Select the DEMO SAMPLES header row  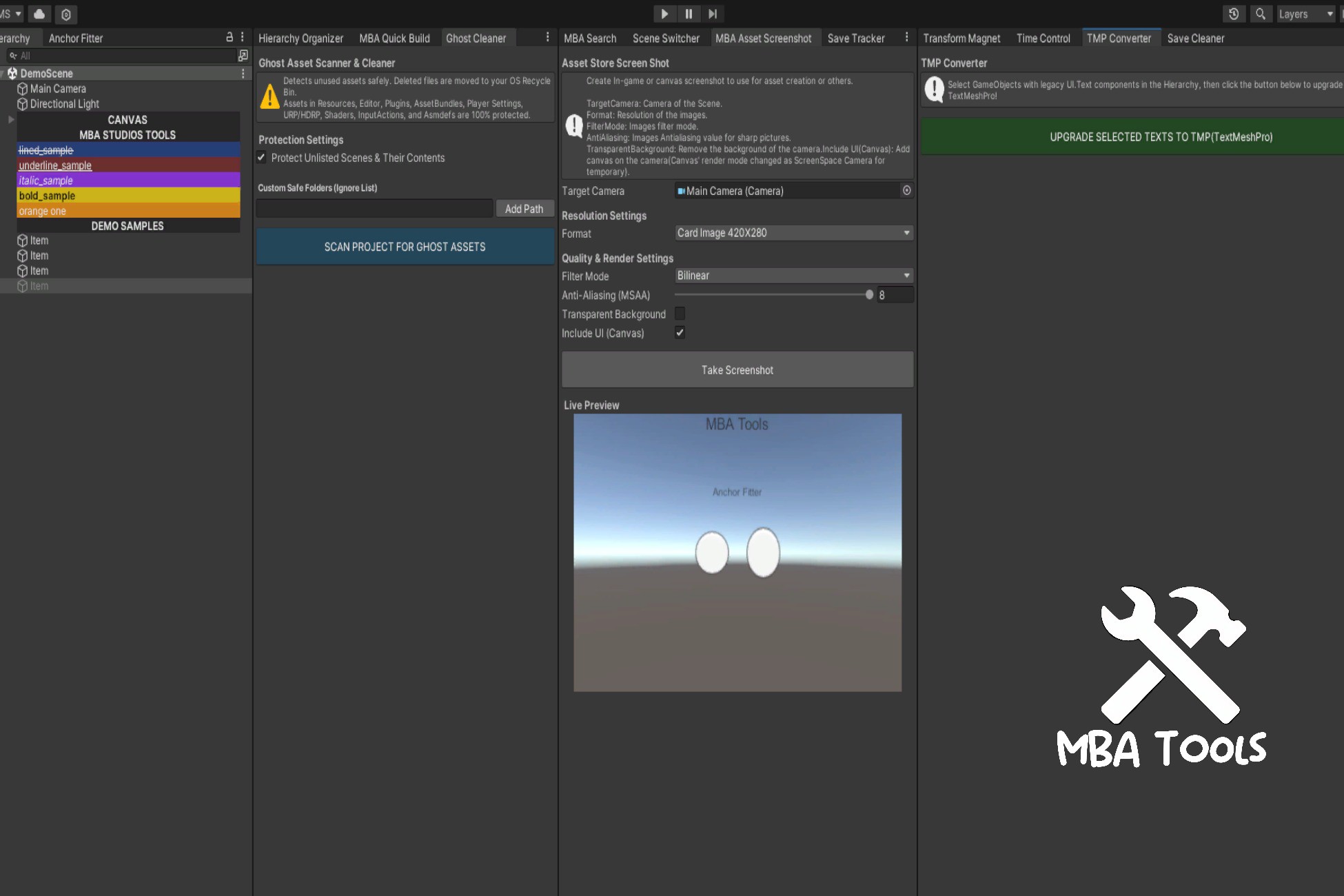click(x=128, y=225)
